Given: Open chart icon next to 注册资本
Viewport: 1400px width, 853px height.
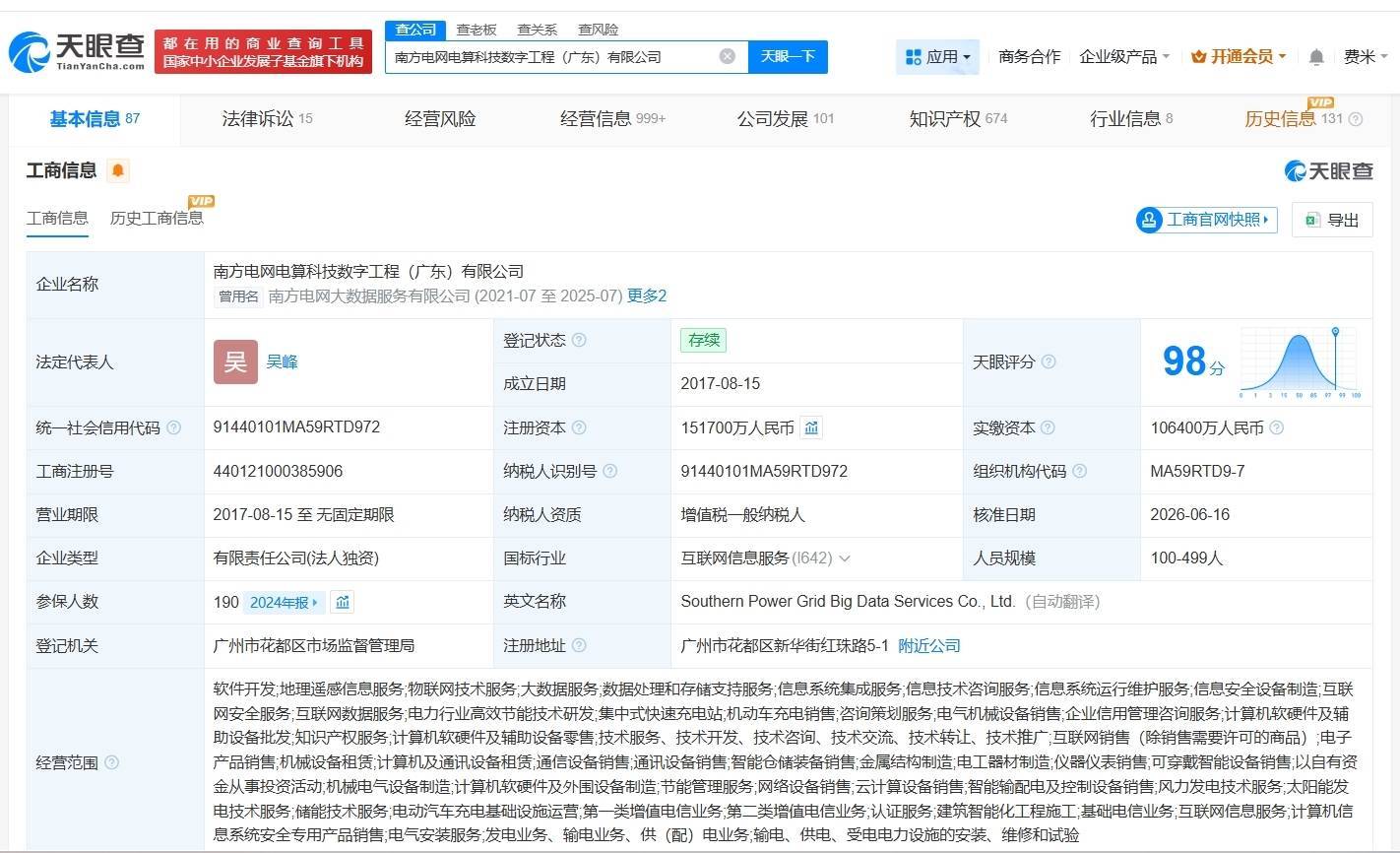Looking at the screenshot, I should [811, 427].
